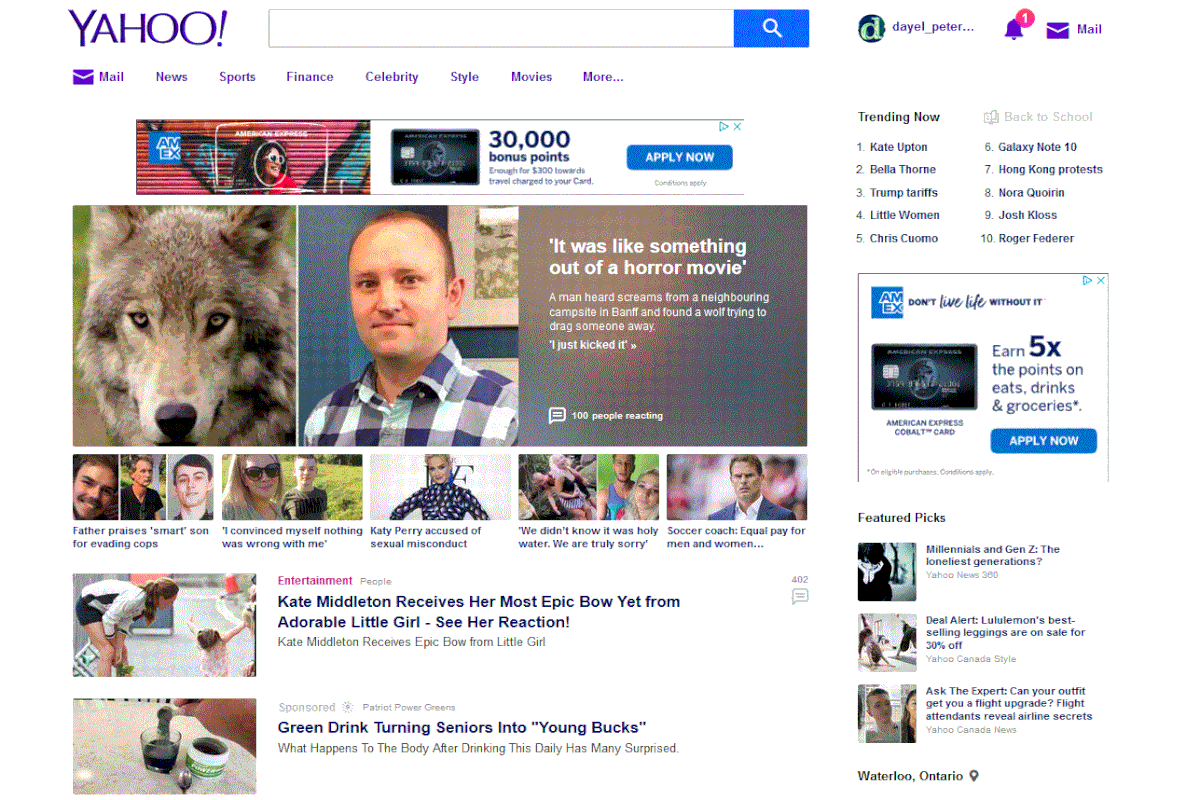The image size is (1186, 800).
Task: Click the dayel_peter profile avatar
Action: tap(871, 29)
